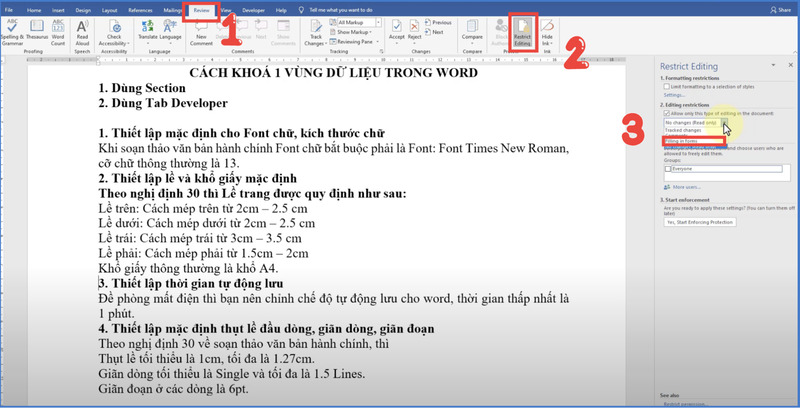Click the horizontal ruler above the document
The width and height of the screenshot is (800, 408).
[x=327, y=60]
